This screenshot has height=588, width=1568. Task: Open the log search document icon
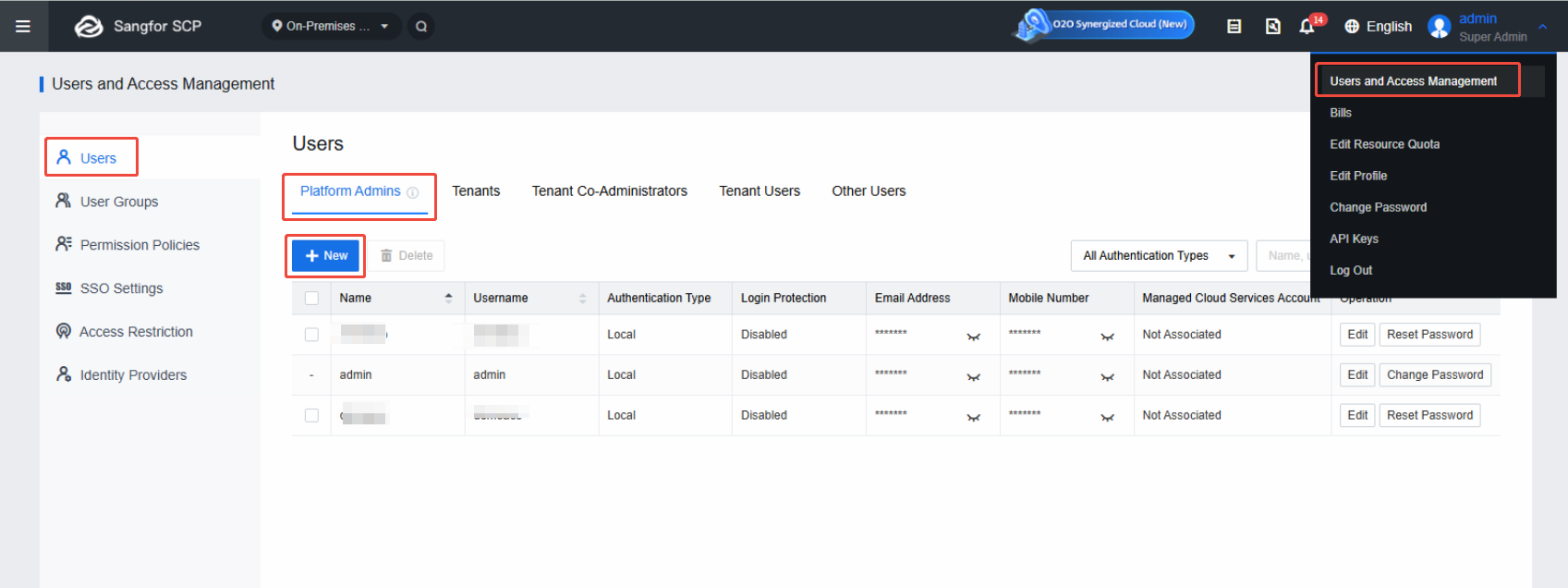pos(1272,26)
